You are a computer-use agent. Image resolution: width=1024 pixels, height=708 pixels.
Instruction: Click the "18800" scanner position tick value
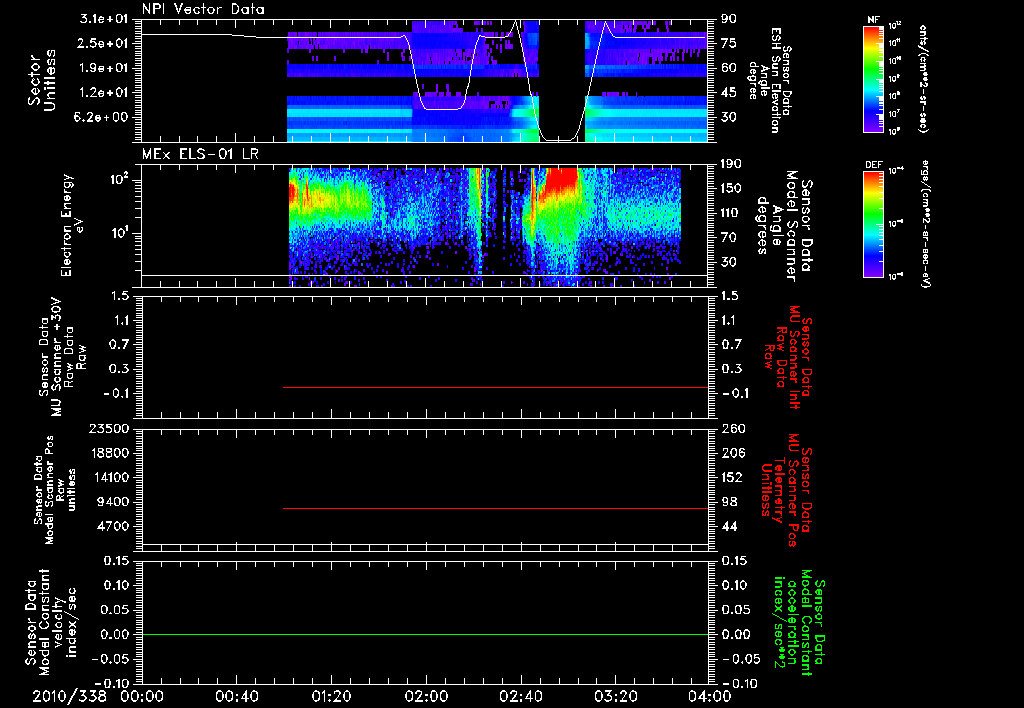click(x=110, y=453)
